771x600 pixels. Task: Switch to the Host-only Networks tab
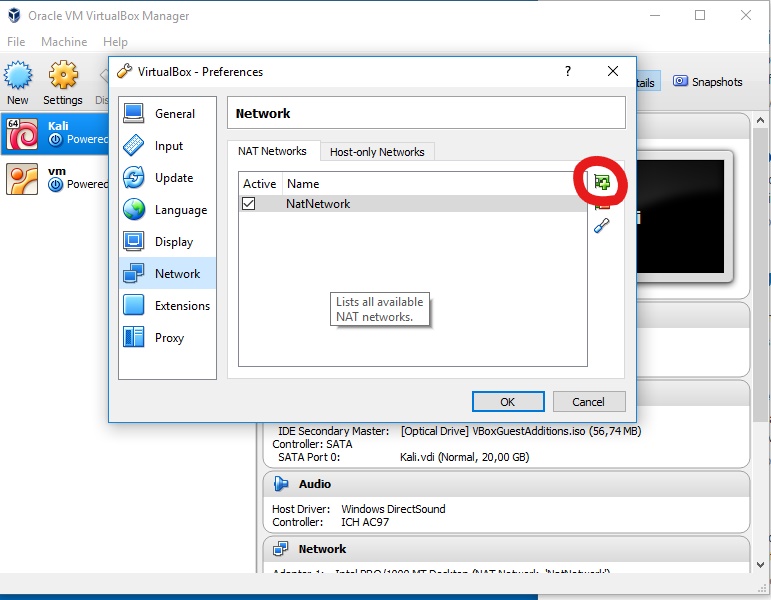(377, 152)
